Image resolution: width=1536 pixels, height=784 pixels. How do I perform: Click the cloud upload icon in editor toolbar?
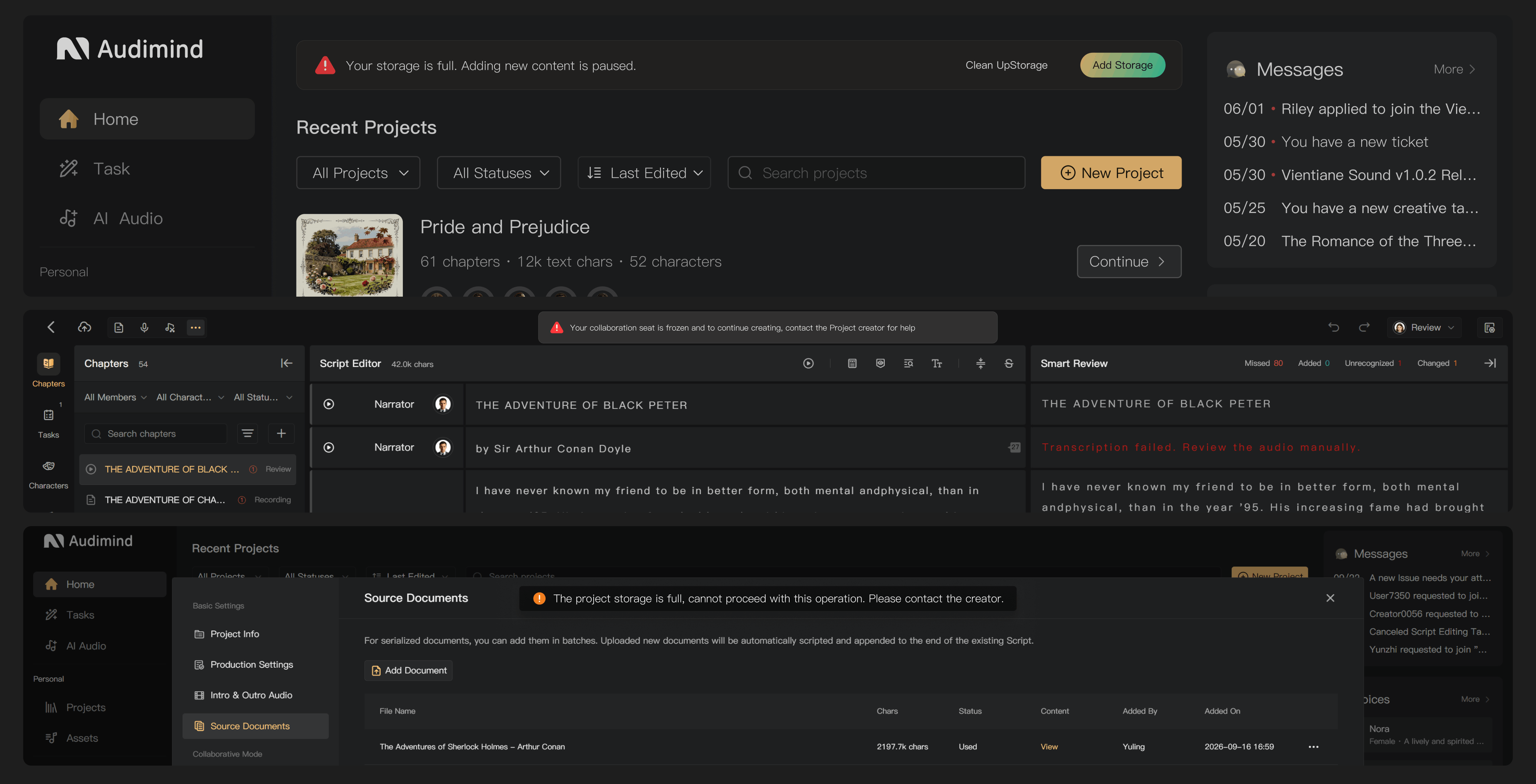tap(85, 327)
